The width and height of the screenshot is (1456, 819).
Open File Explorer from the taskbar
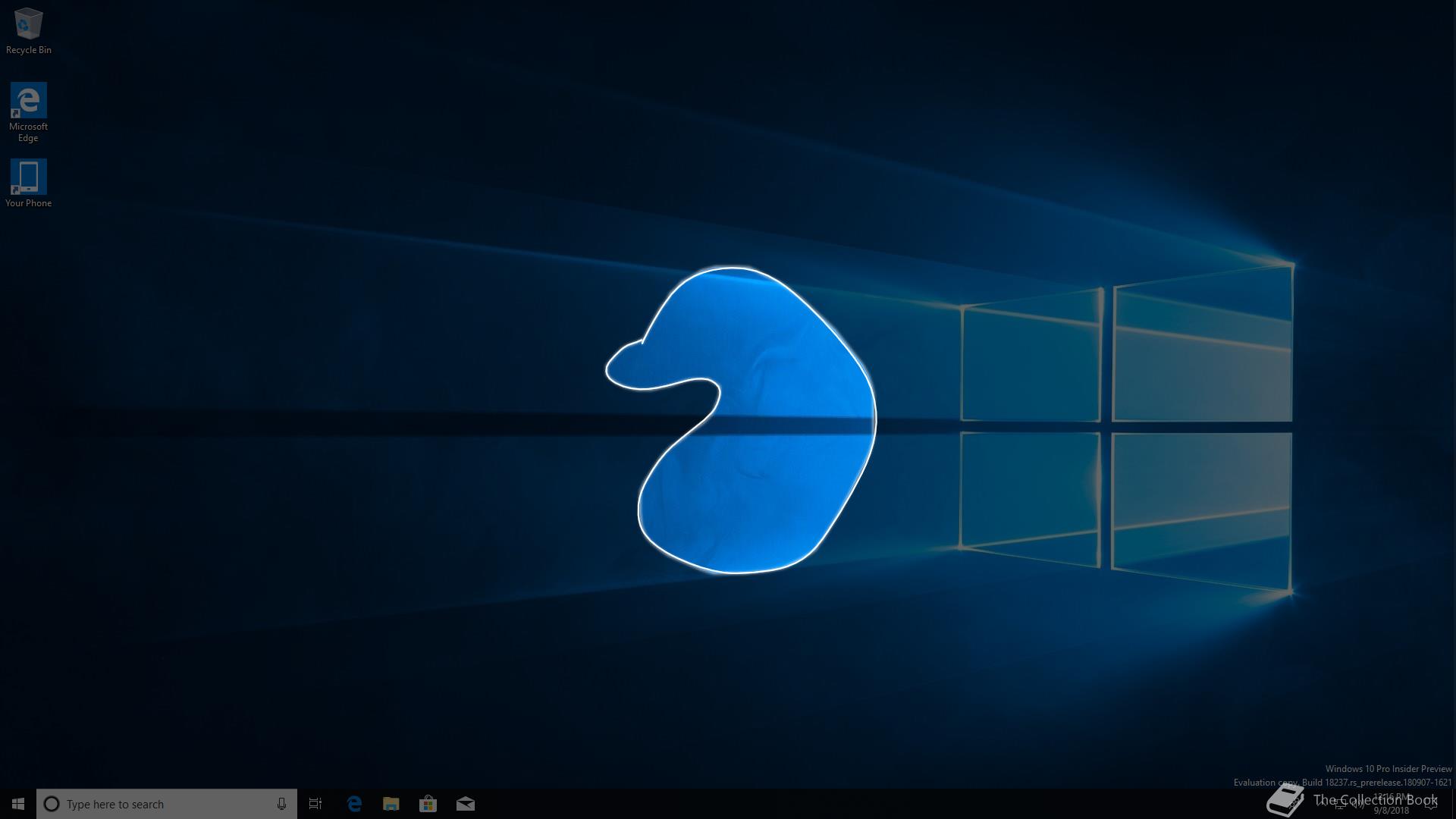point(391,804)
